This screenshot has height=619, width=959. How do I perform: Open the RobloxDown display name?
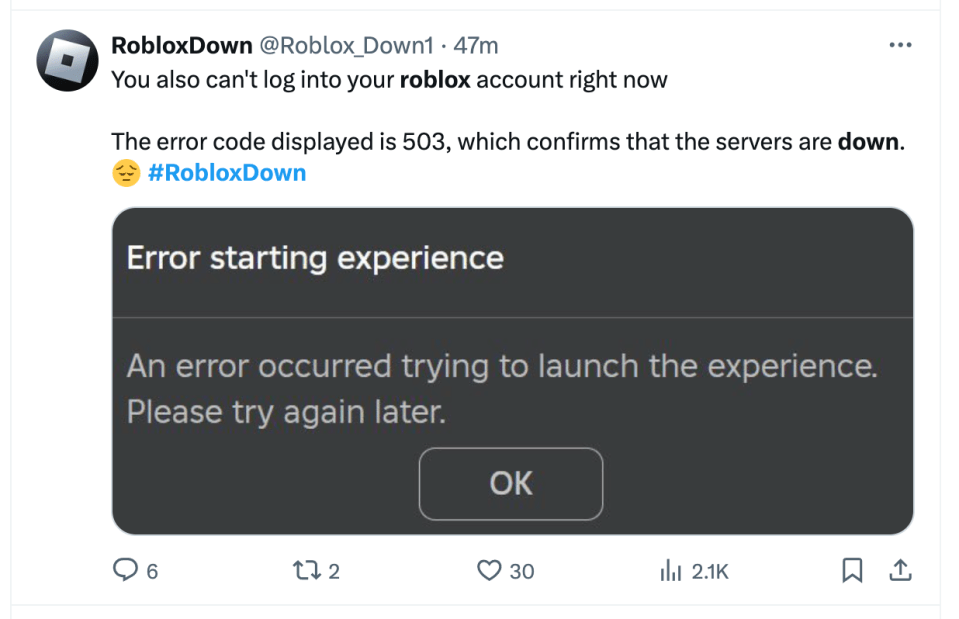tap(182, 45)
